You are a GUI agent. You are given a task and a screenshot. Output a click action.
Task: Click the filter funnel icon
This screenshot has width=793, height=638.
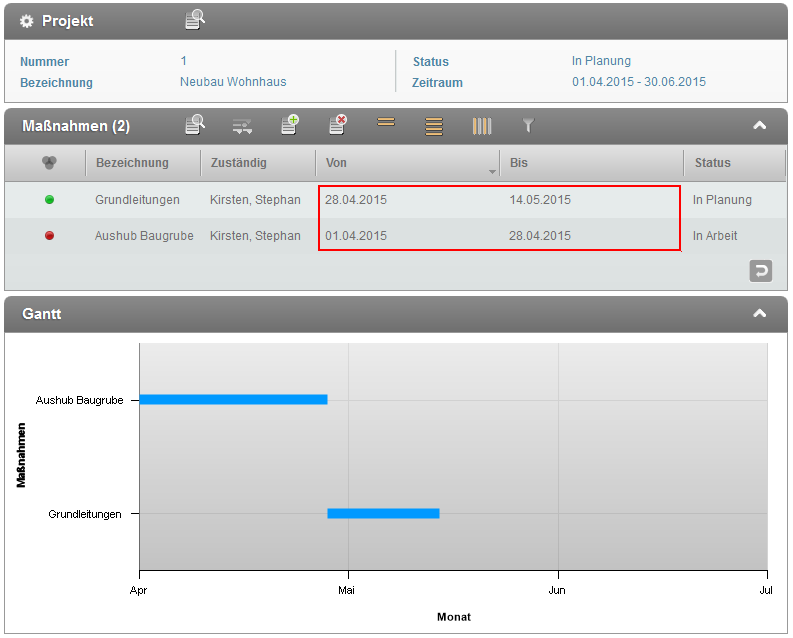coord(529,125)
